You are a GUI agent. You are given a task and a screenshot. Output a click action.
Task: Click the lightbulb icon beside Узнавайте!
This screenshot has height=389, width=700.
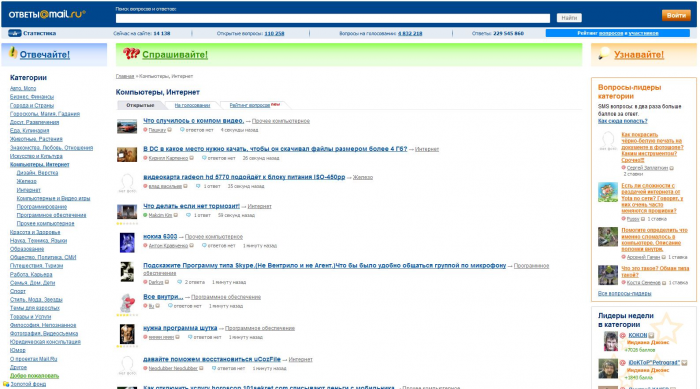(604, 54)
